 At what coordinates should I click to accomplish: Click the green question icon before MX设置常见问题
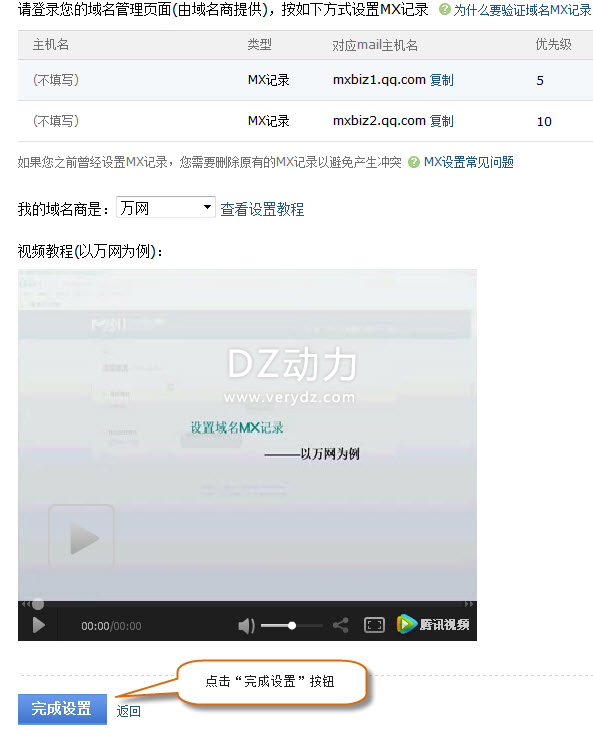click(x=414, y=162)
